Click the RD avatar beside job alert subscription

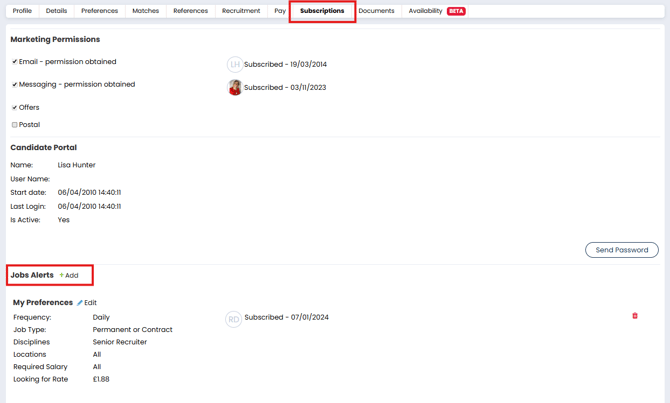[x=233, y=319]
